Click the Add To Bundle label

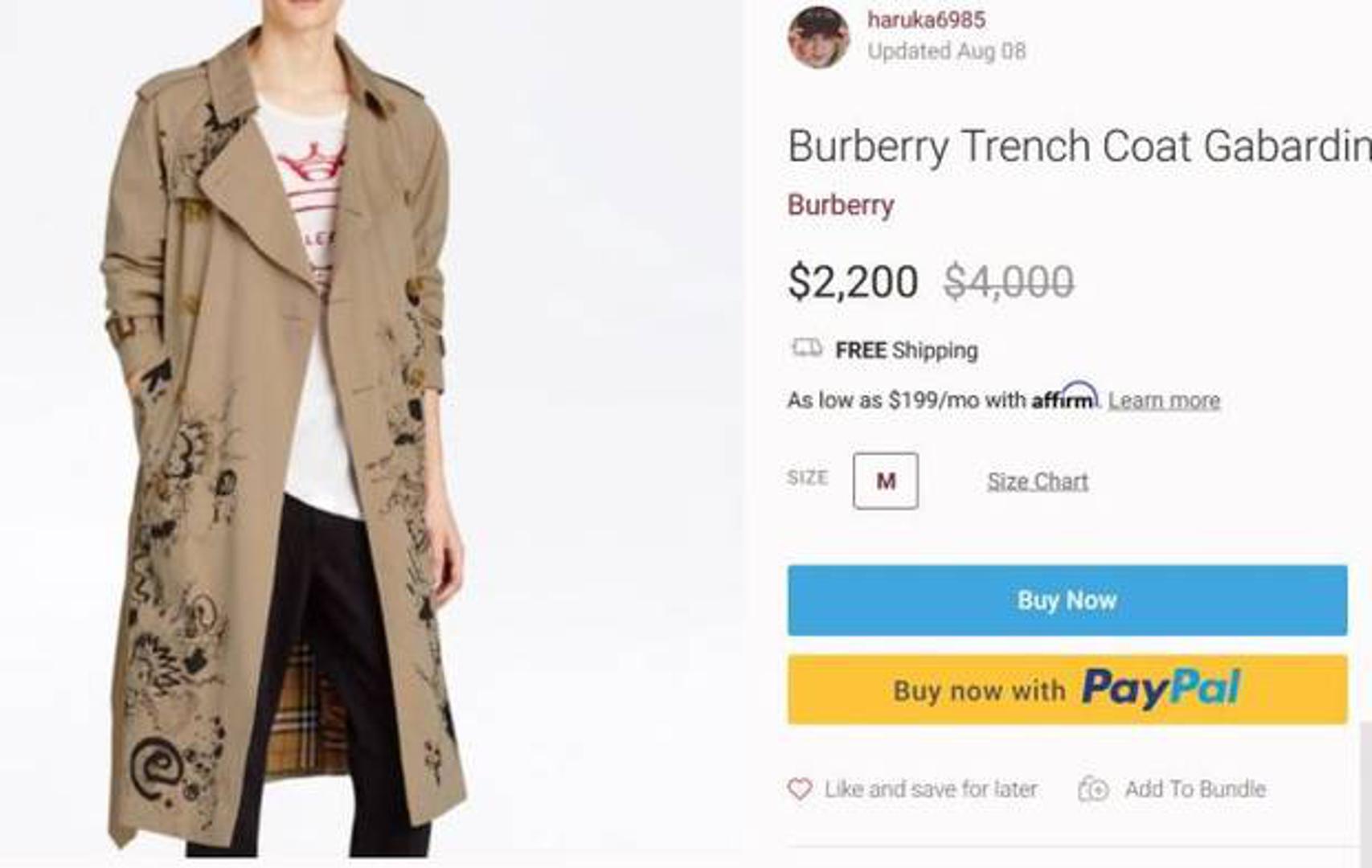[x=1194, y=789]
